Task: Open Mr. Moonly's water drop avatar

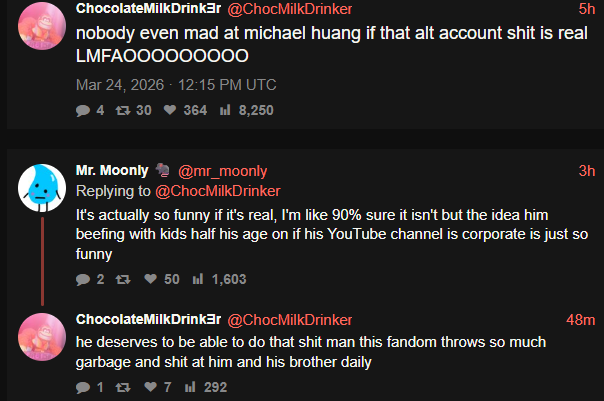Action: click(42, 188)
